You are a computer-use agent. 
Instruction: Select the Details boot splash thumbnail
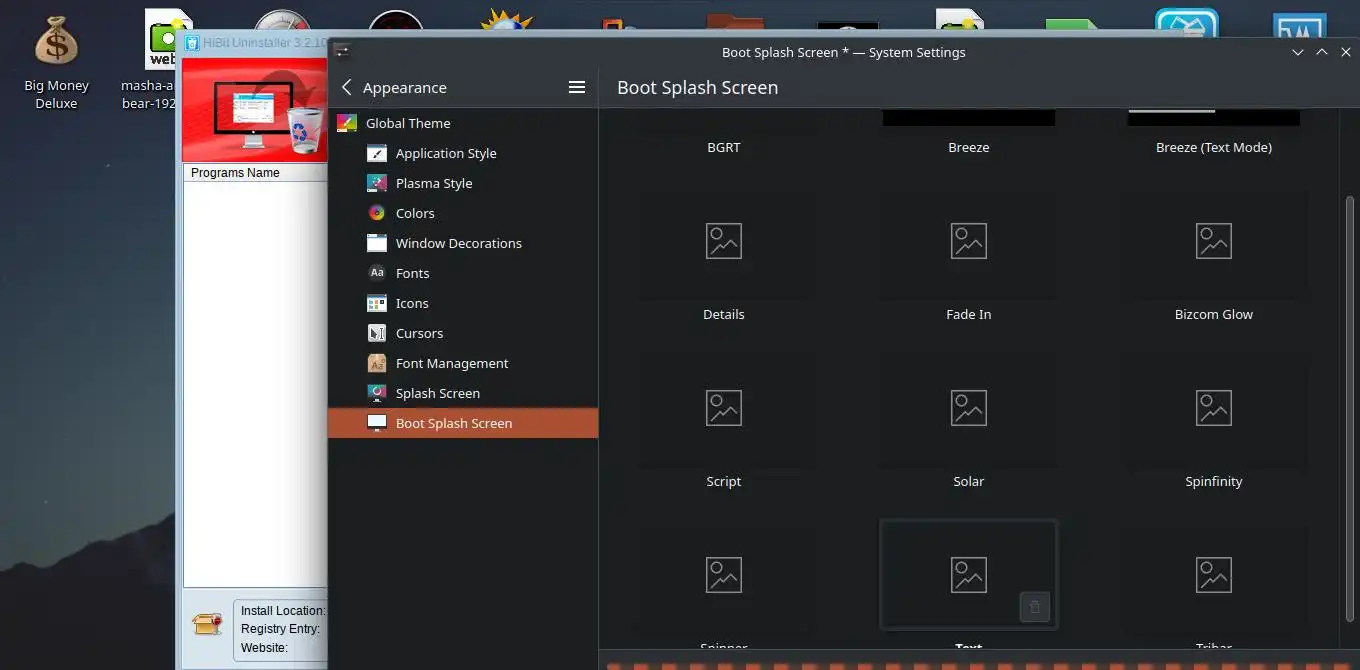(724, 241)
